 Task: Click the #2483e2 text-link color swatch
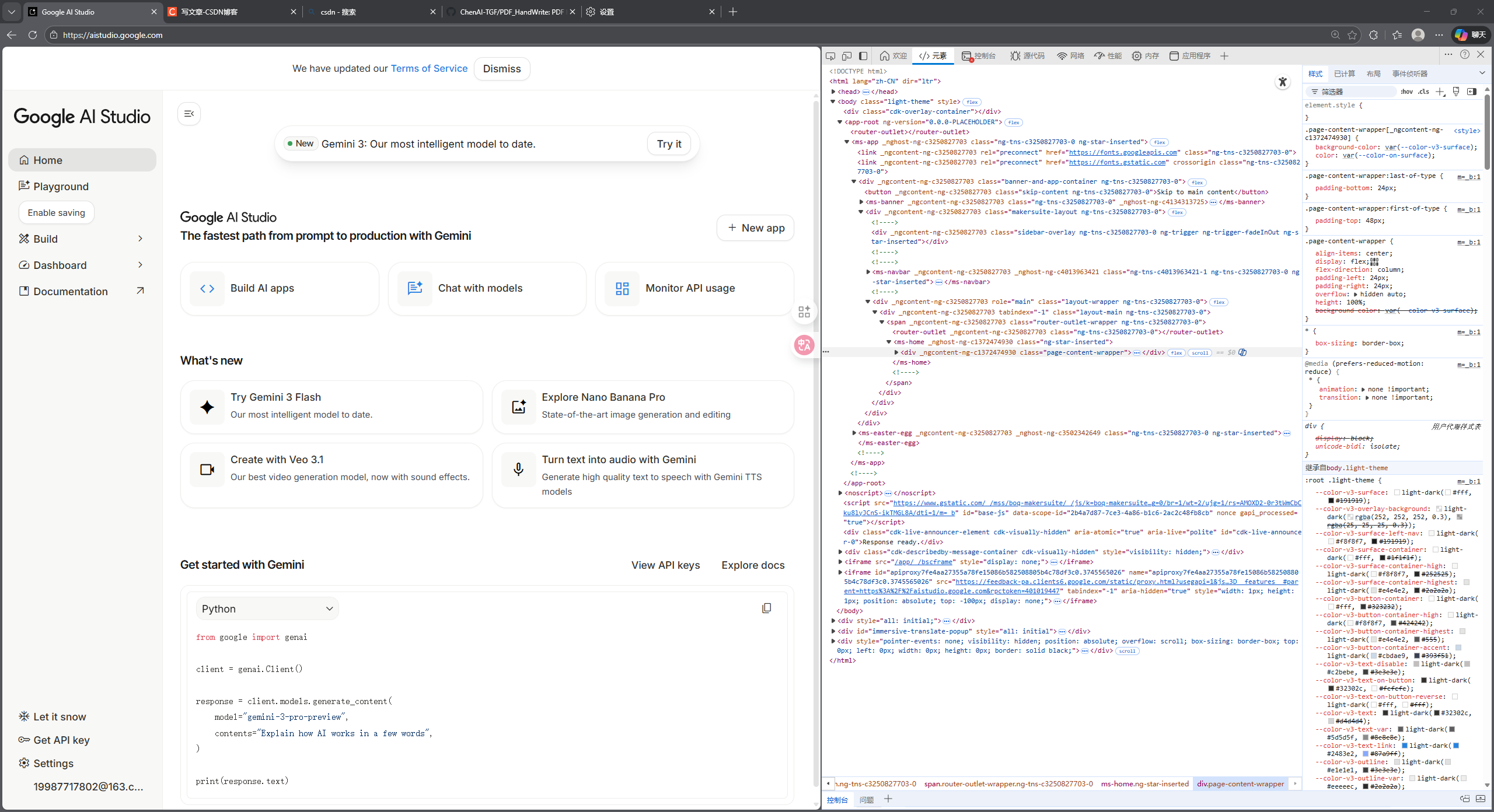1456,745
